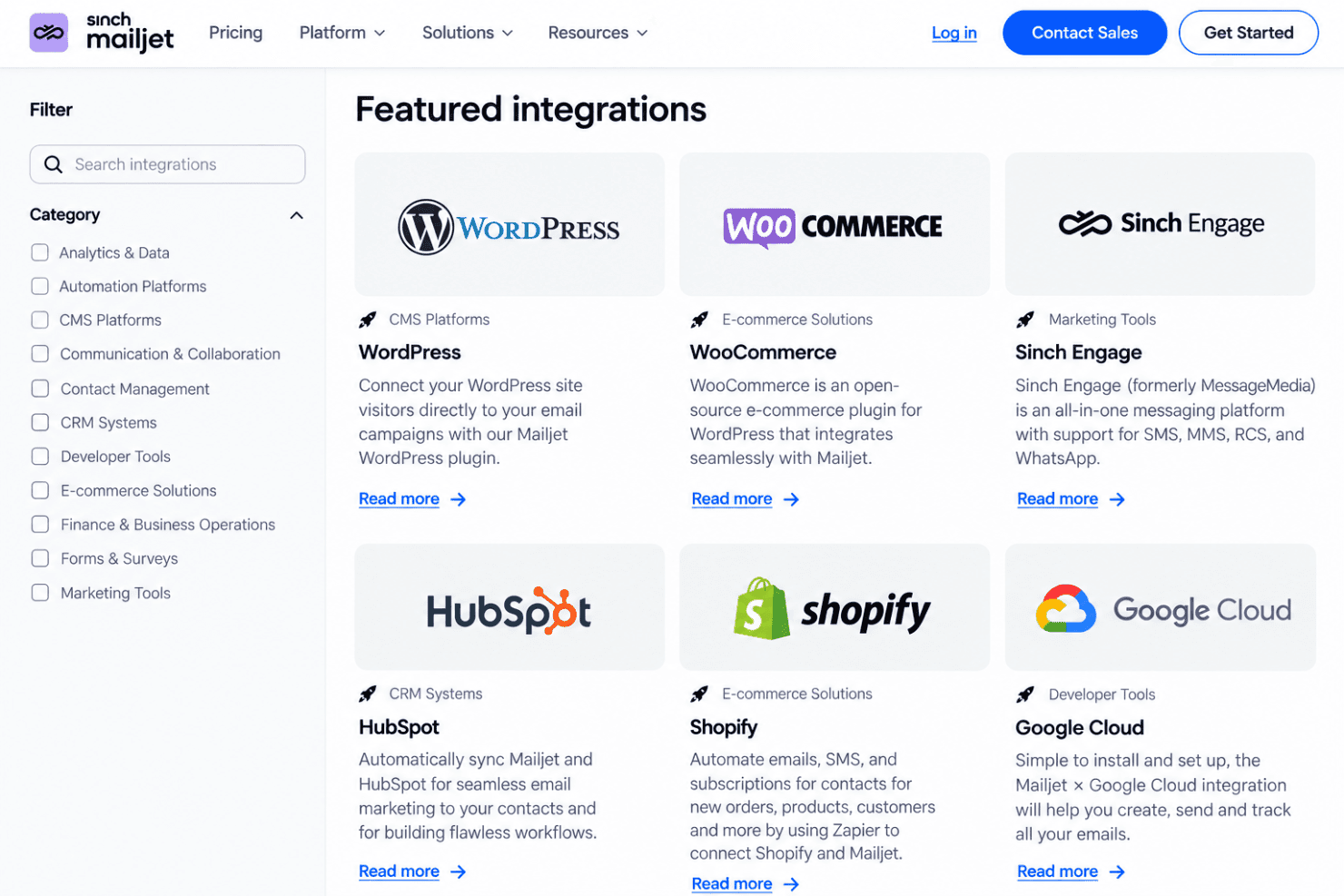
Task: Check the Analytics & Data checkbox
Action: pyautogui.click(x=40, y=252)
